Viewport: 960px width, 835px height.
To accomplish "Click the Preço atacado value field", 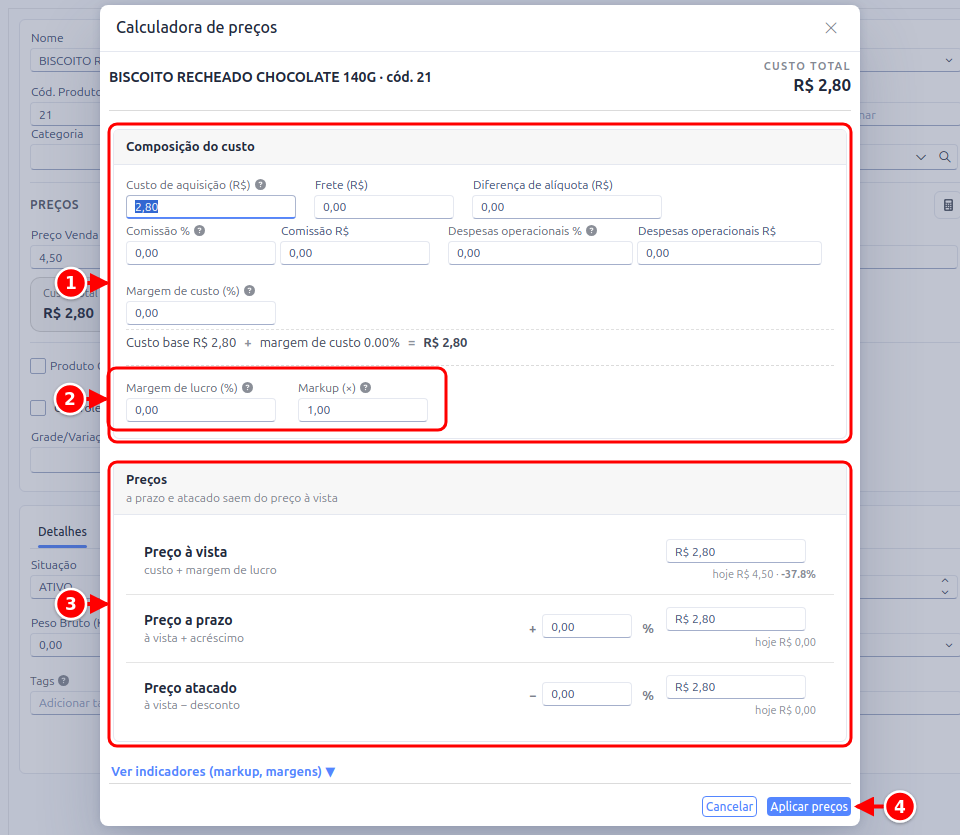I will coord(735,687).
